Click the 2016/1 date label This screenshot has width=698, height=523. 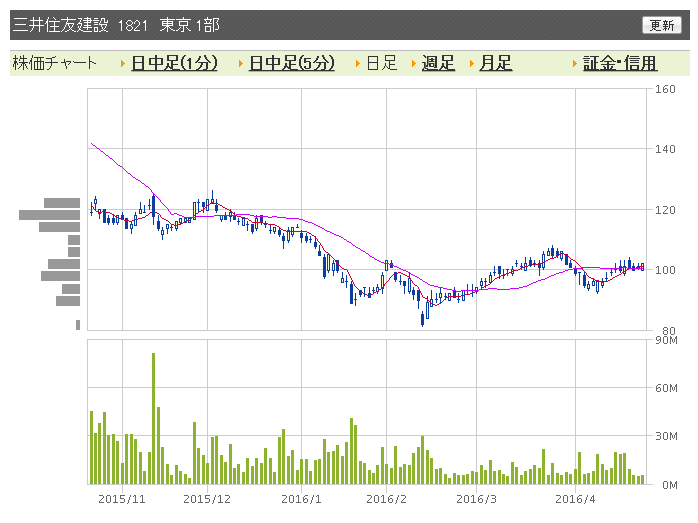pos(301,499)
